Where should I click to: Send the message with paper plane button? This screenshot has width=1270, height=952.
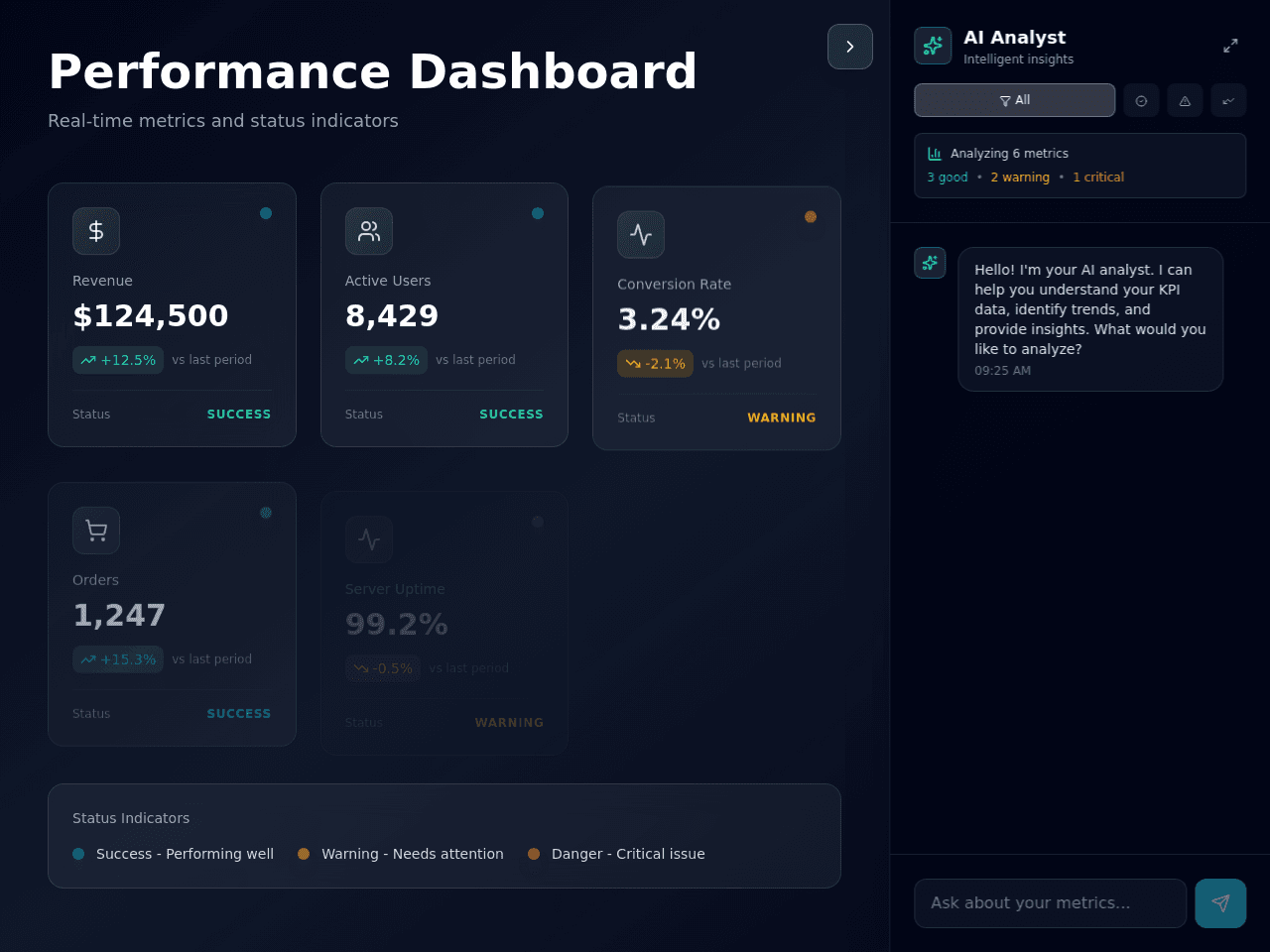1220,903
